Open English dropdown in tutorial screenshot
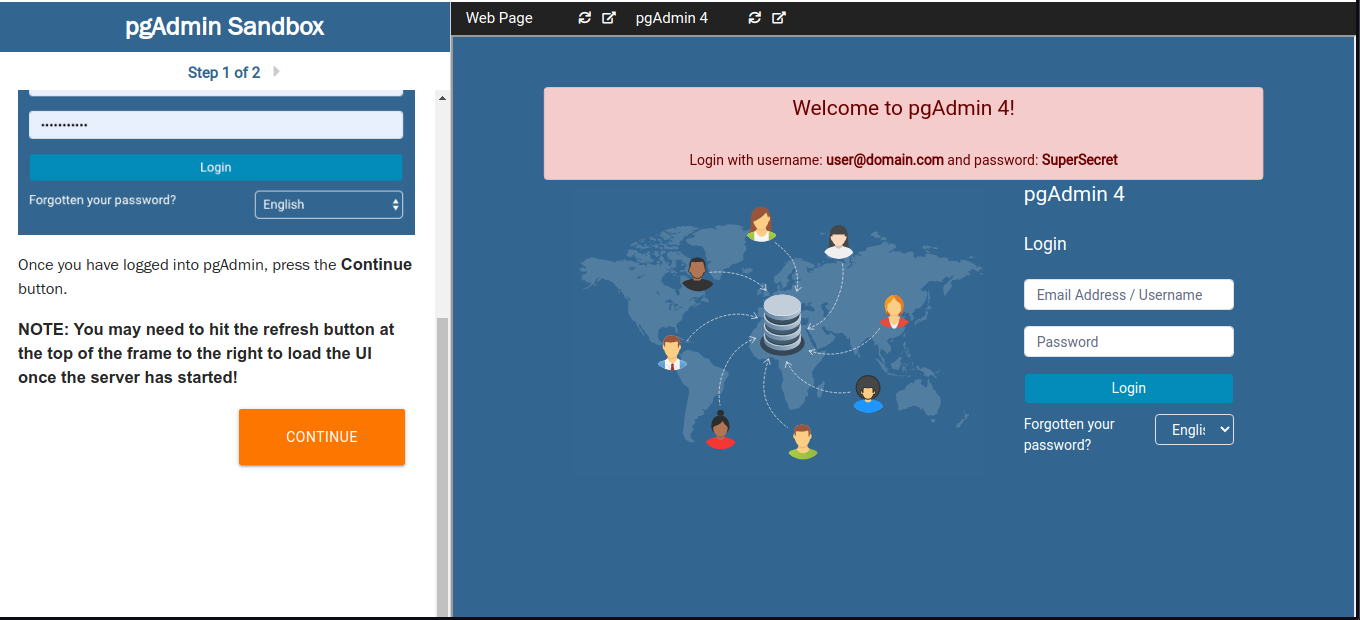The height and width of the screenshot is (620, 1360). pos(329,204)
